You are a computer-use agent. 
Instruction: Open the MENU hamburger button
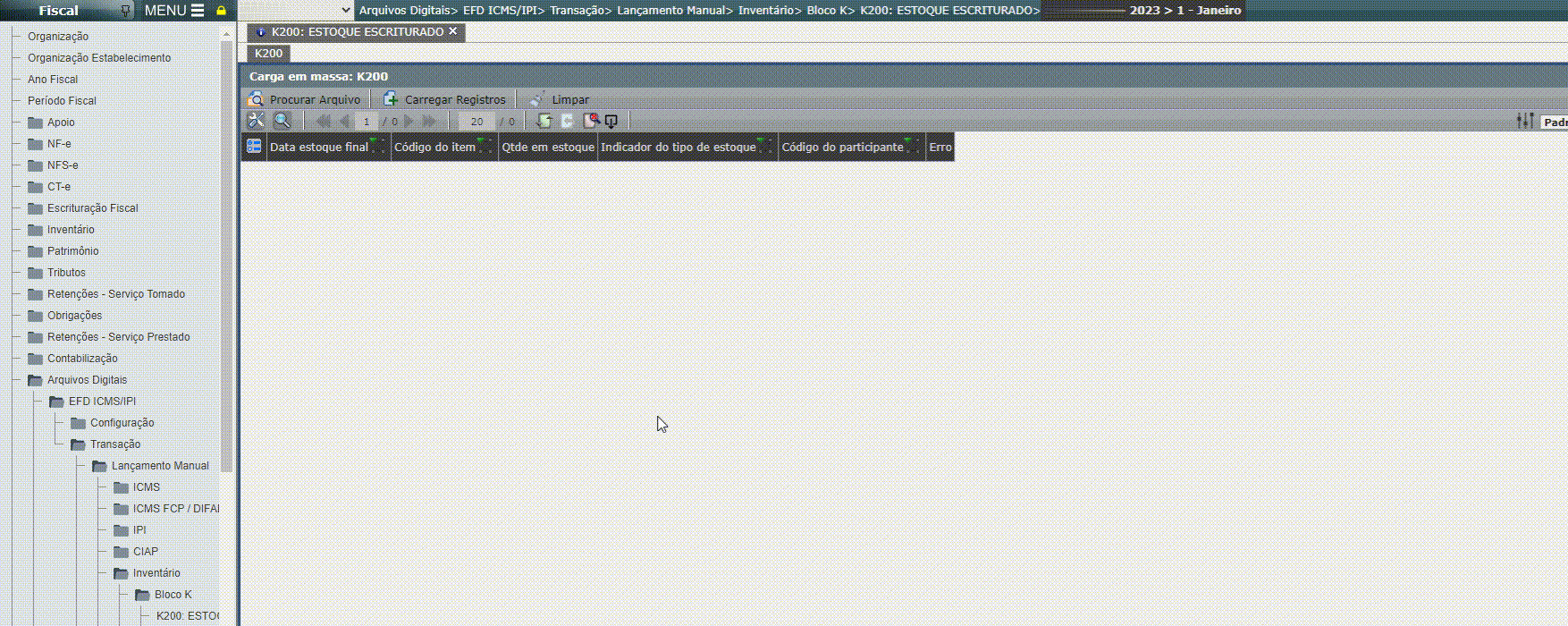click(x=173, y=11)
